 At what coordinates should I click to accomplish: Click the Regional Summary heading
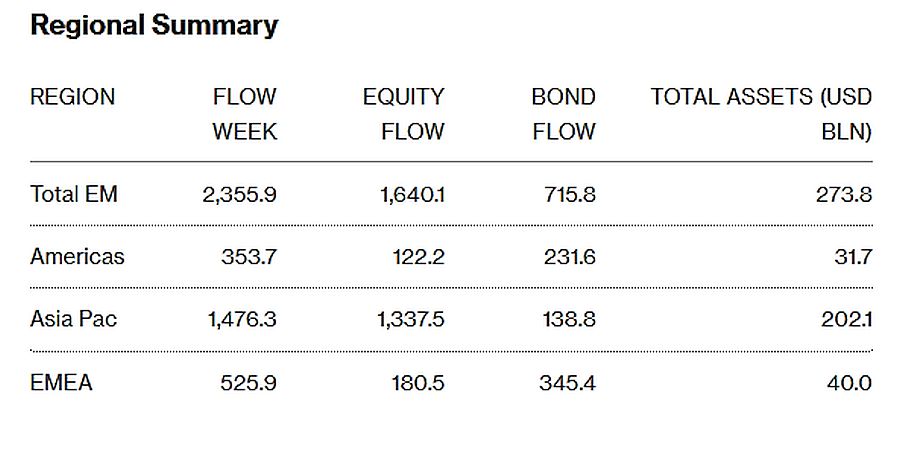coord(154,26)
